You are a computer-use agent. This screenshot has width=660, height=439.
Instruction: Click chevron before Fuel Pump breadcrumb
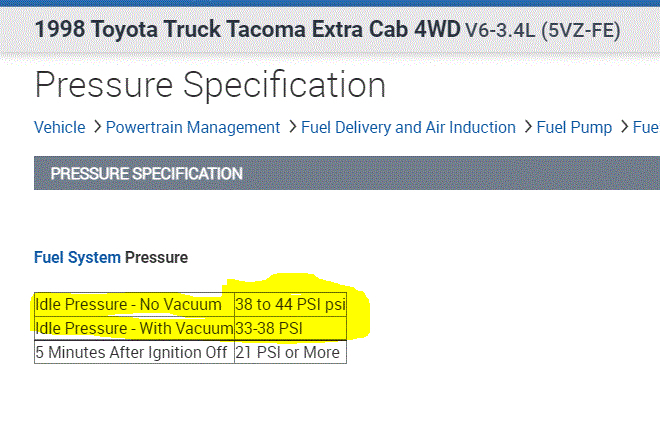click(x=527, y=127)
